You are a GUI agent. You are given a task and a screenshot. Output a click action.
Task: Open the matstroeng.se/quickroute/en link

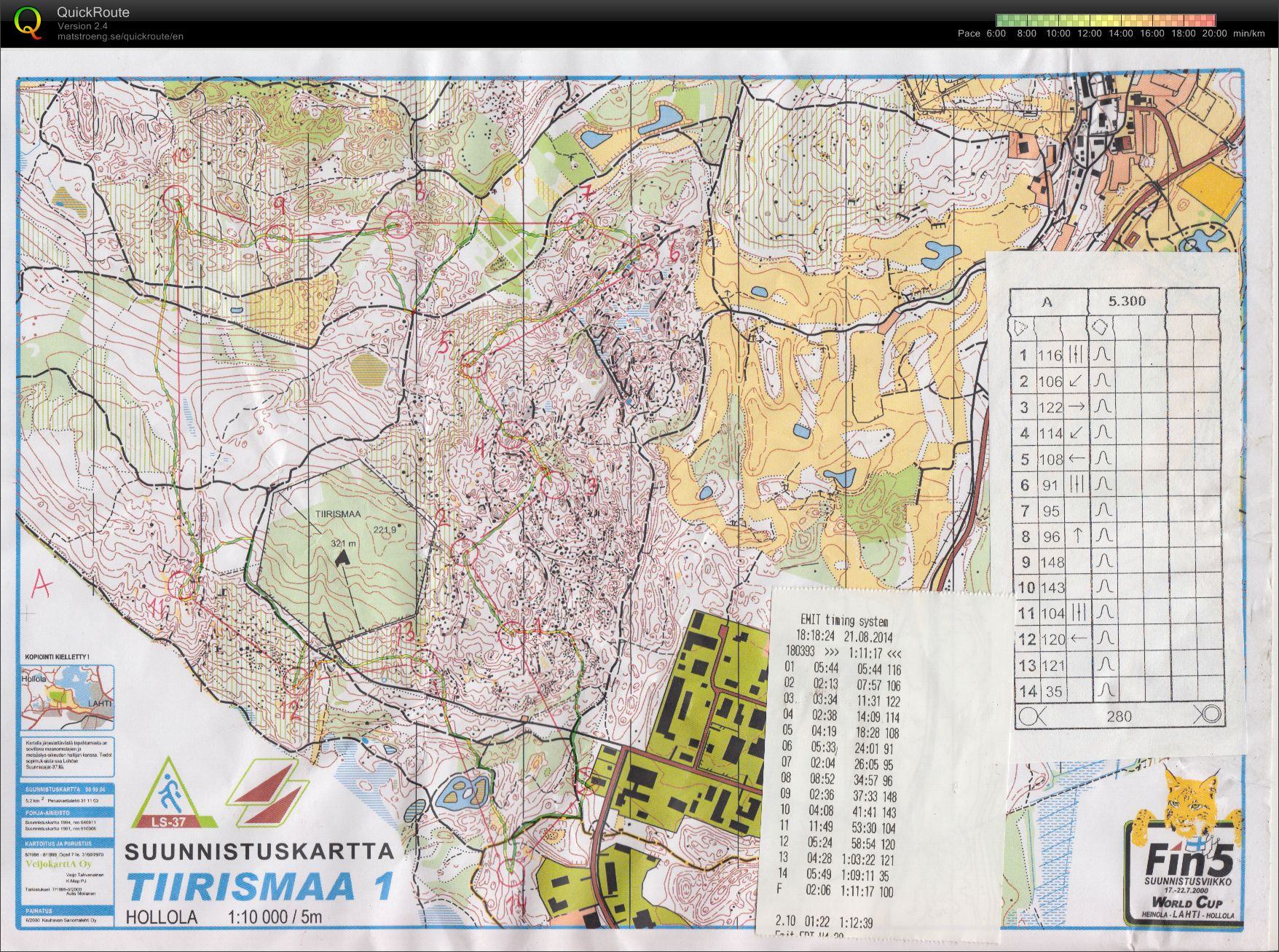[x=120, y=36]
